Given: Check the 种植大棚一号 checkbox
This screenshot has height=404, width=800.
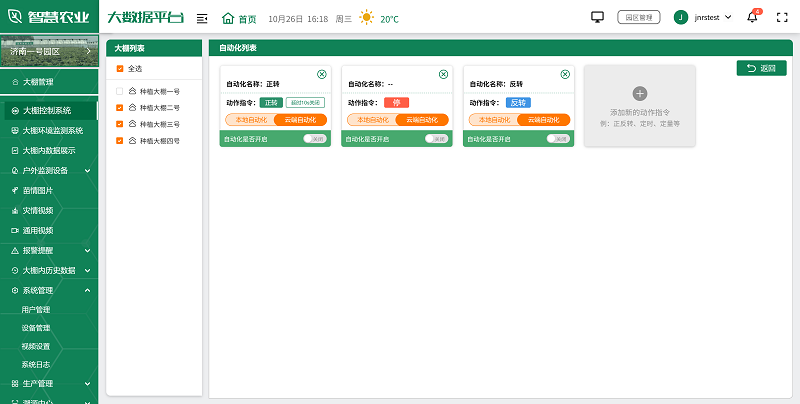Looking at the screenshot, I should point(120,91).
